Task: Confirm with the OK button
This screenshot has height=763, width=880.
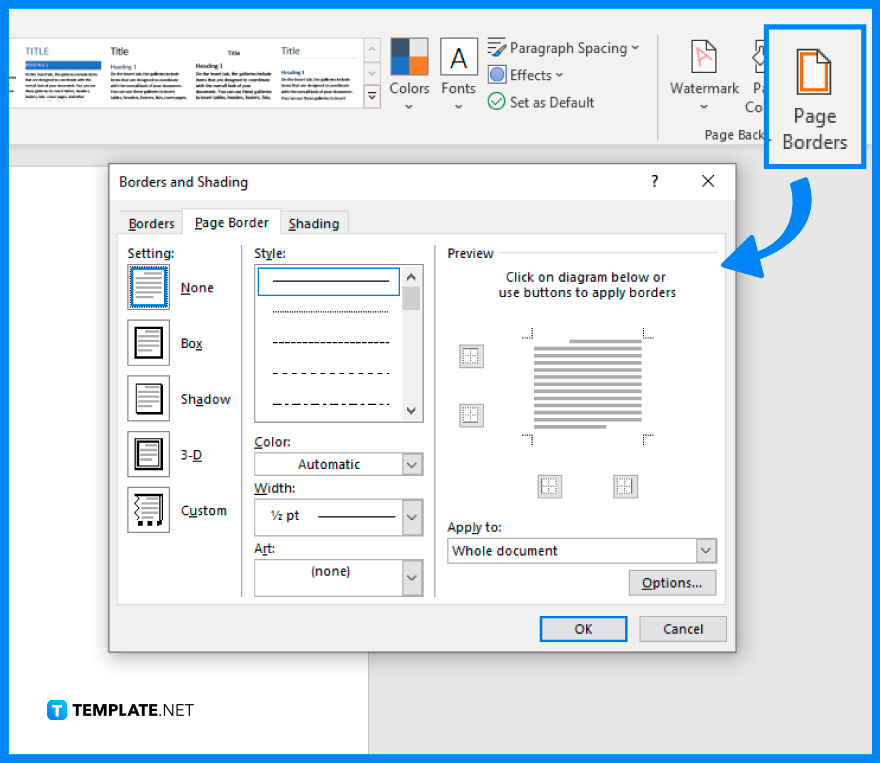Action: 583,629
